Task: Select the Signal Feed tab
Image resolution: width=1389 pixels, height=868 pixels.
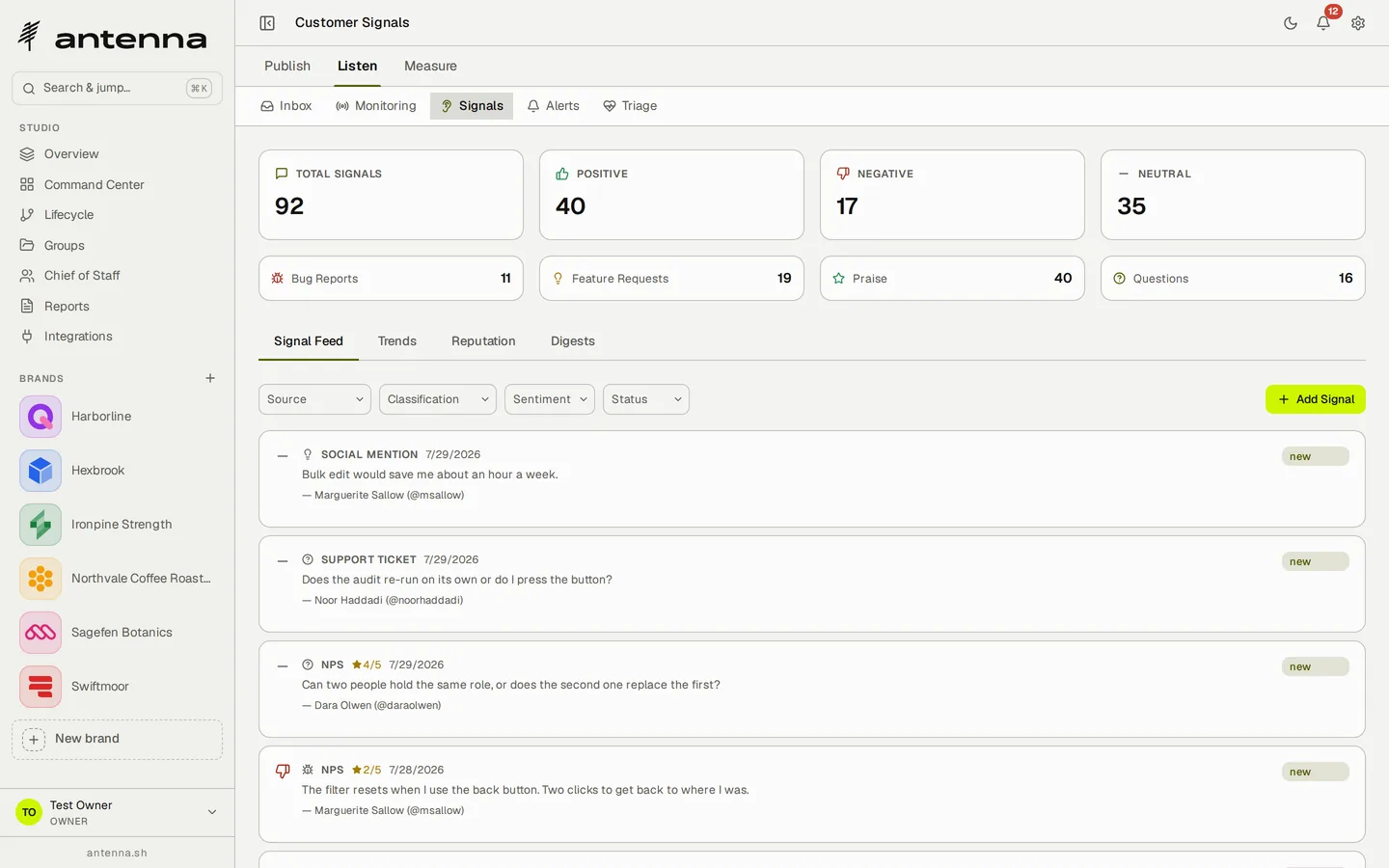Action: pyautogui.click(x=309, y=341)
